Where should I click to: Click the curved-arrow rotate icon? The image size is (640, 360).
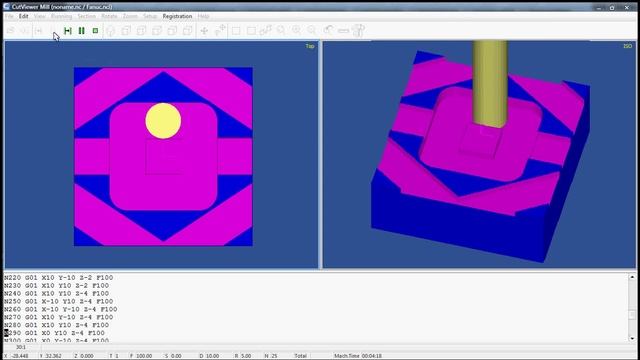click(x=328, y=30)
